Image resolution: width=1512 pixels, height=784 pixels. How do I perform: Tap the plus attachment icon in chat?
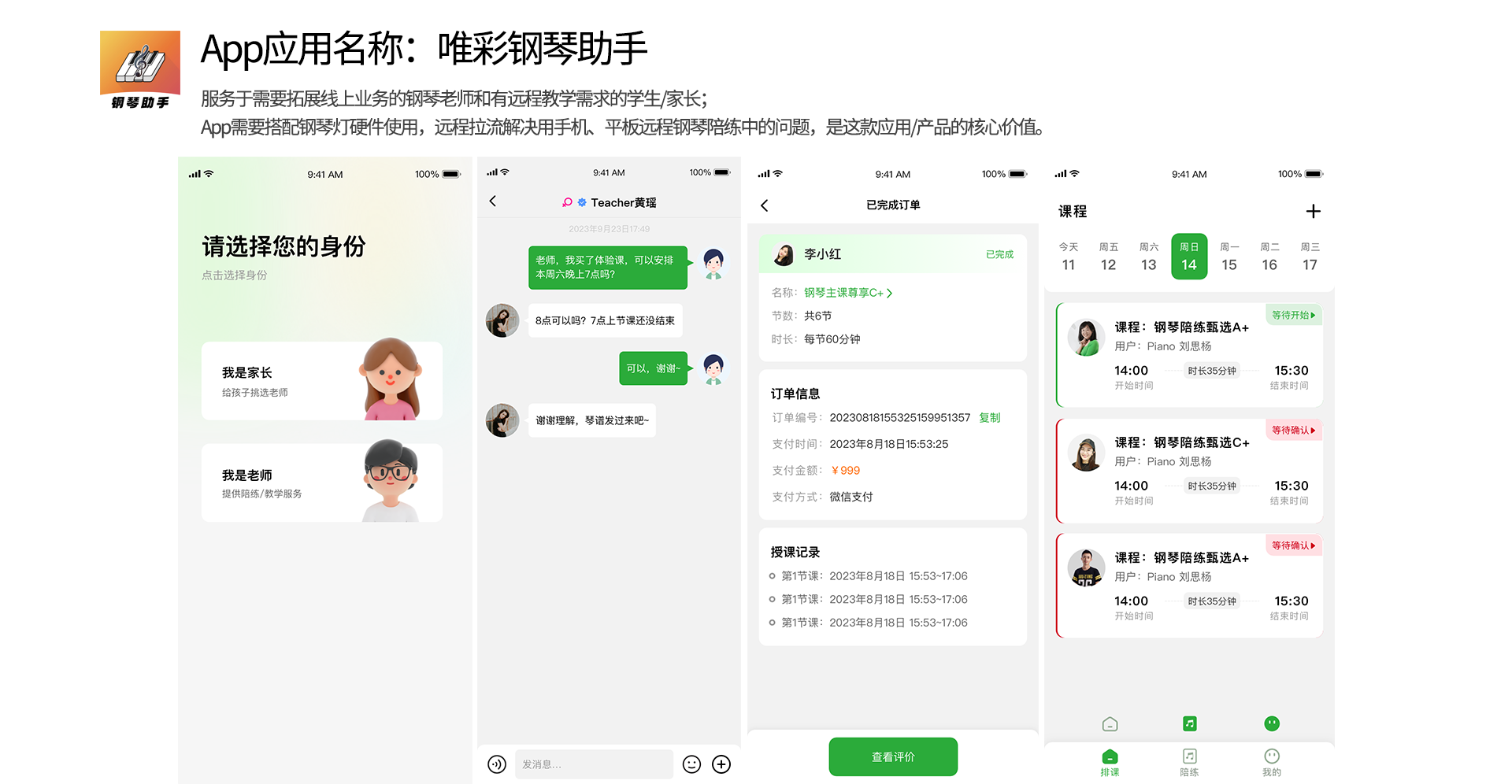pyautogui.click(x=721, y=764)
